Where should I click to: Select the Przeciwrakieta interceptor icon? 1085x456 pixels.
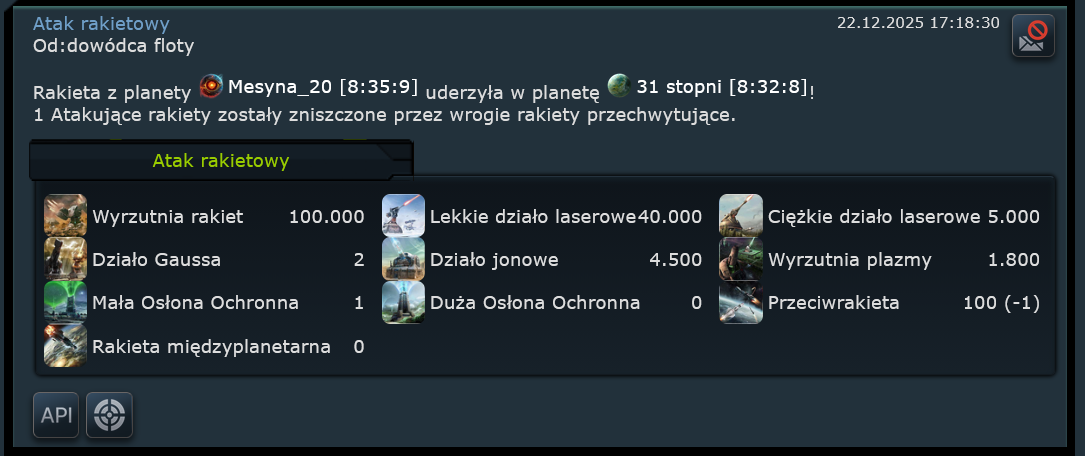(741, 302)
